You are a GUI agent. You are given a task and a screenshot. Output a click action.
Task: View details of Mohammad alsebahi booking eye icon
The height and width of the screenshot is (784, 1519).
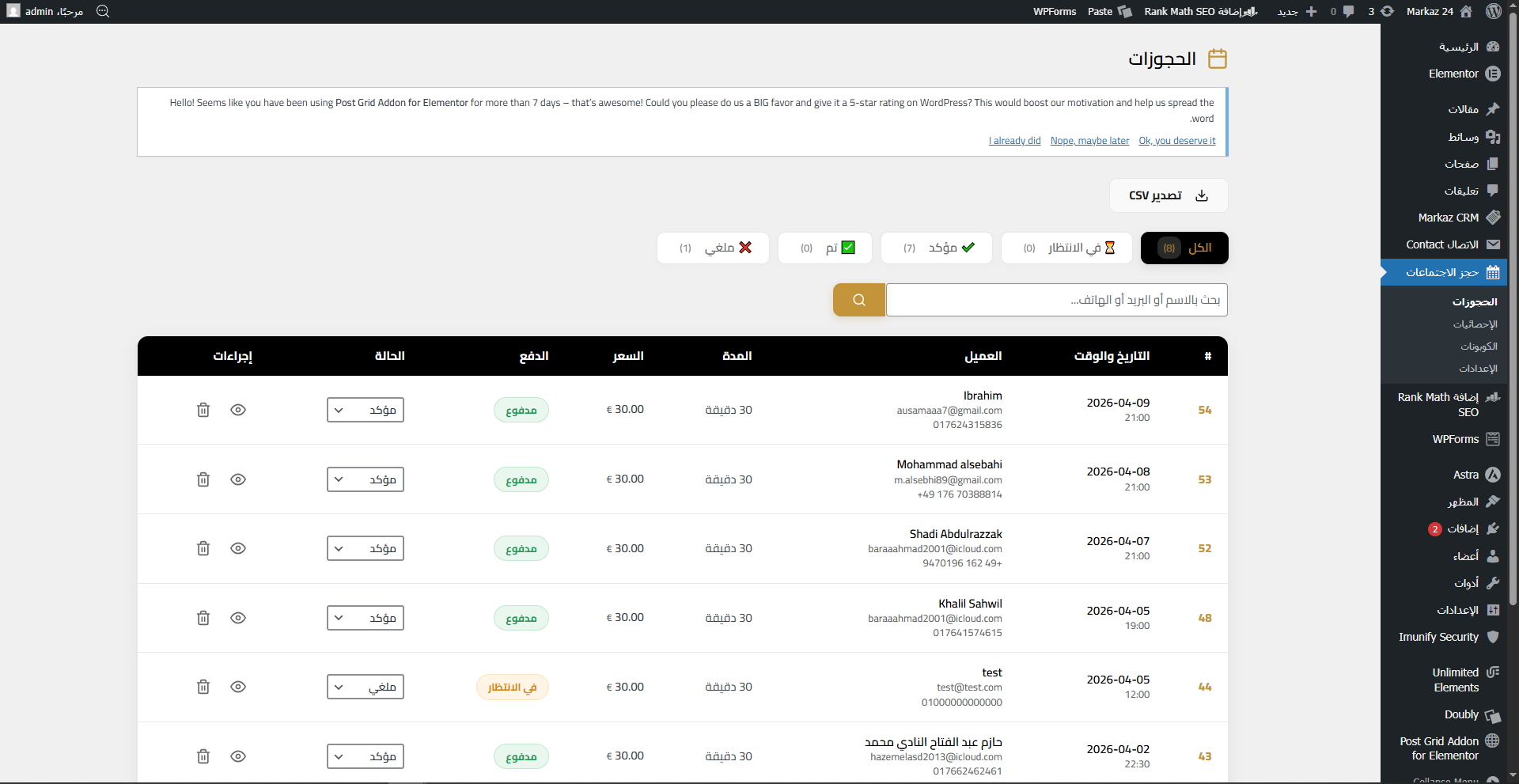point(238,479)
